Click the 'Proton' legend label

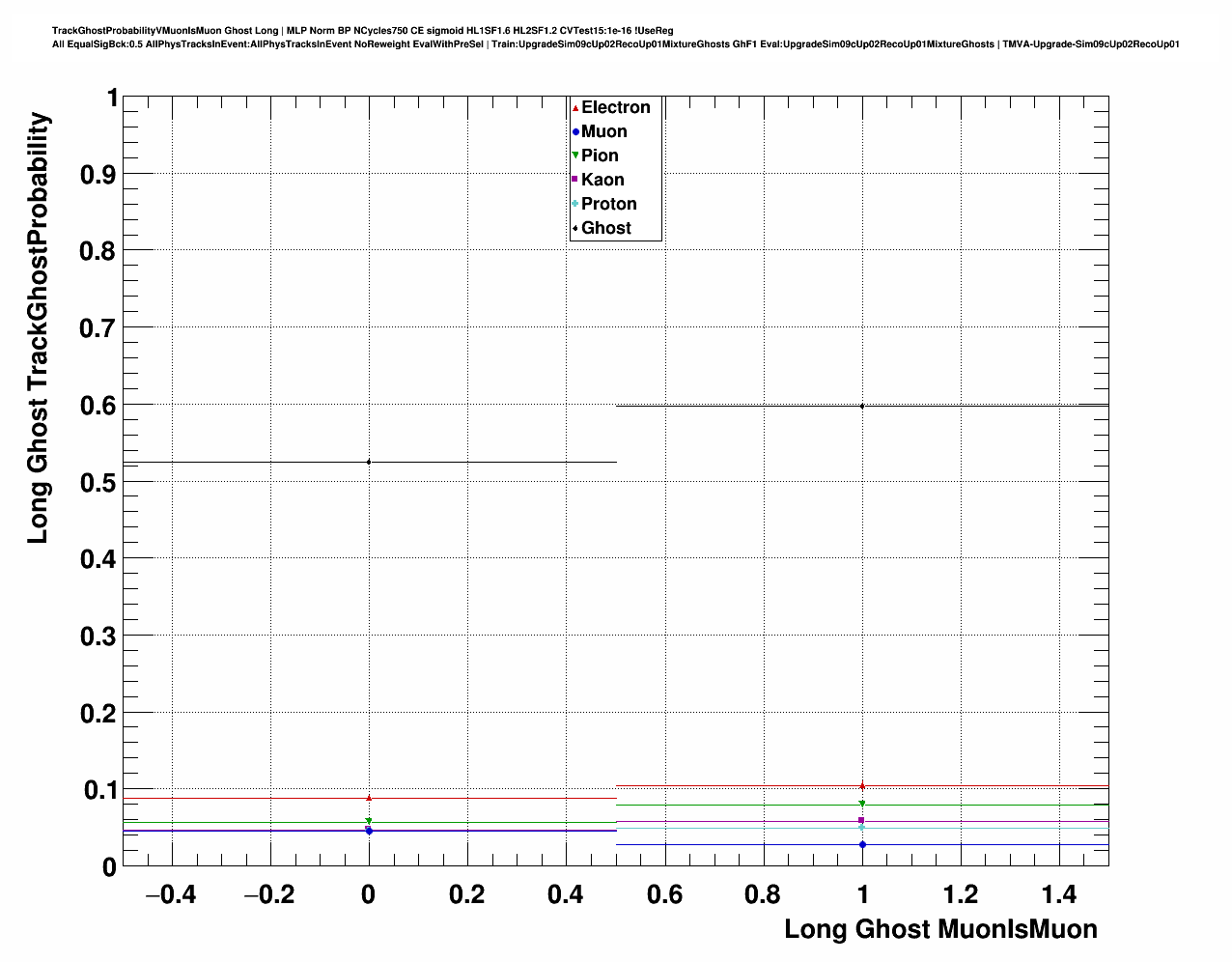coord(609,204)
